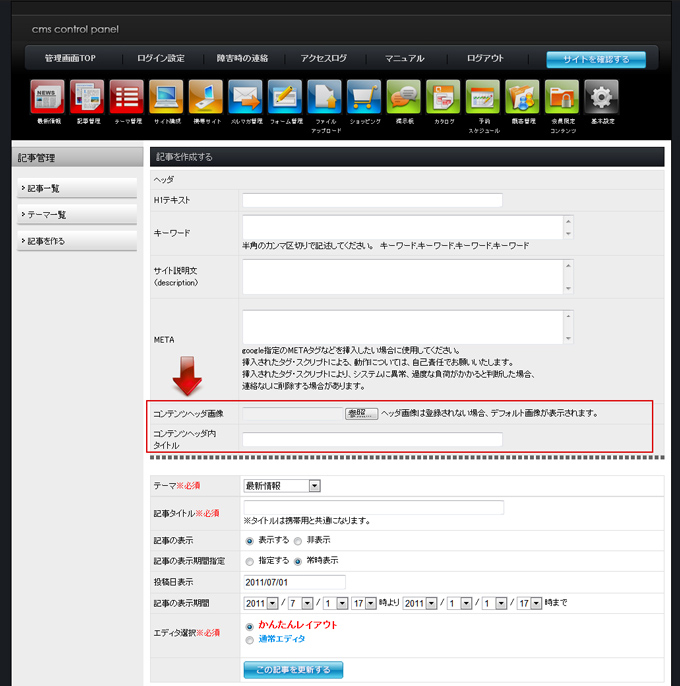
Task: Open the 会員限定コンテンツ locked folder icon
Action: pyautogui.click(x=562, y=98)
